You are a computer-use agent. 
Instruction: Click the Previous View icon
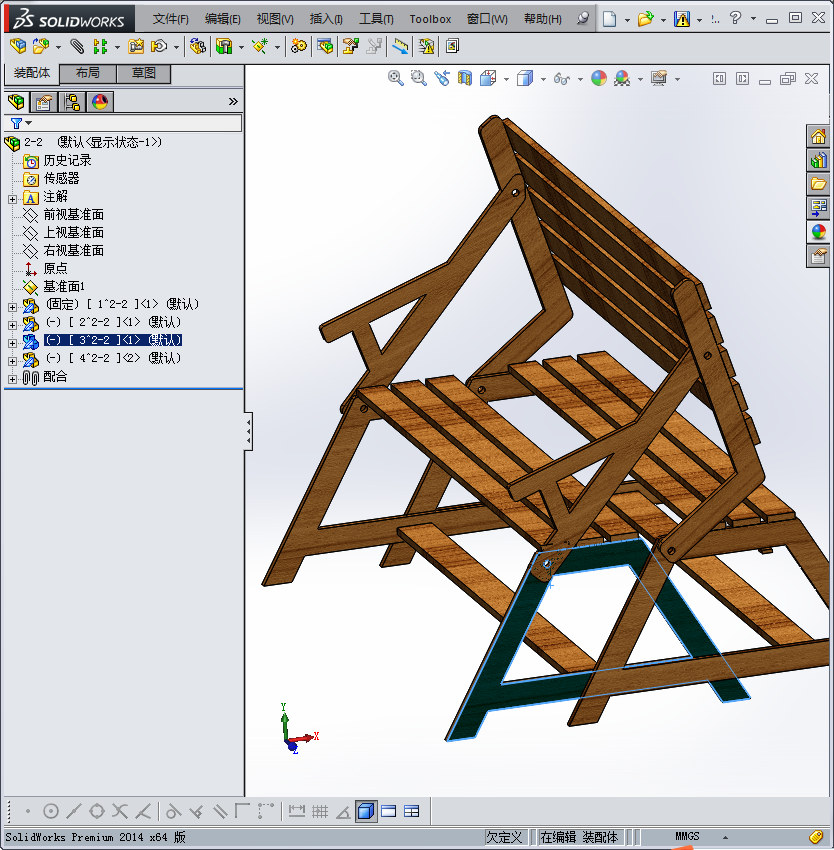[x=441, y=79]
